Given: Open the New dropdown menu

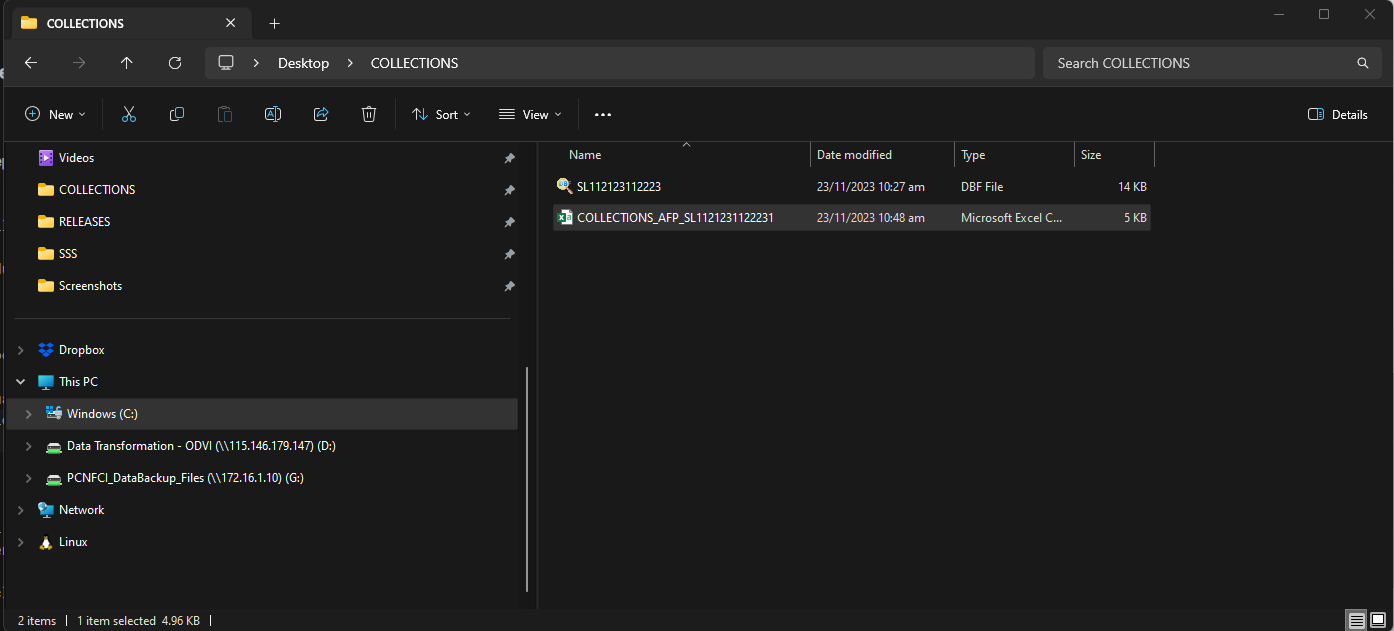Looking at the screenshot, I should [x=55, y=115].
